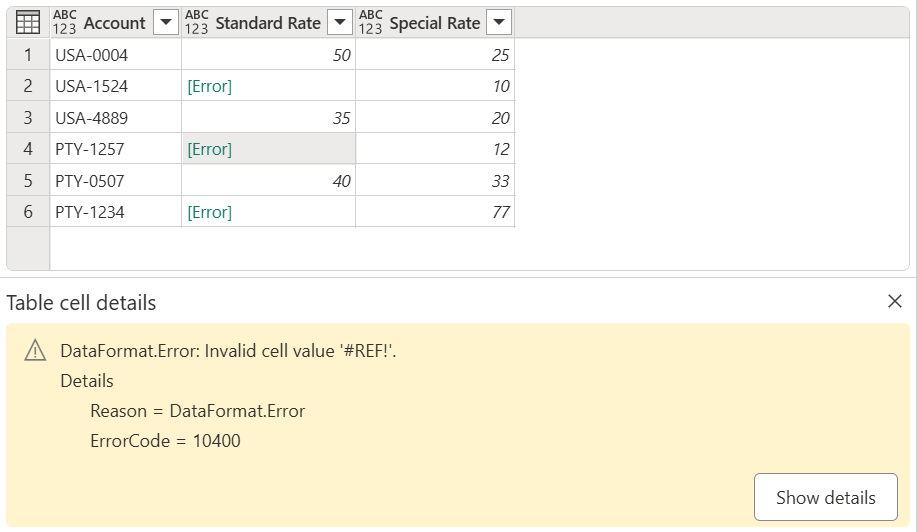Select row number 3 header

tap(28, 118)
